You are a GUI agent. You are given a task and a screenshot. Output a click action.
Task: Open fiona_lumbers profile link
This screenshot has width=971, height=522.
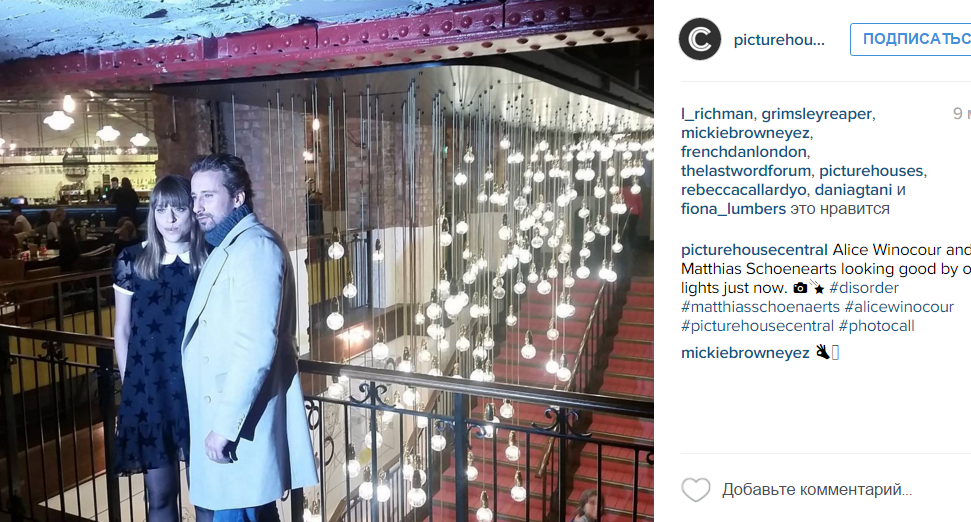click(733, 209)
